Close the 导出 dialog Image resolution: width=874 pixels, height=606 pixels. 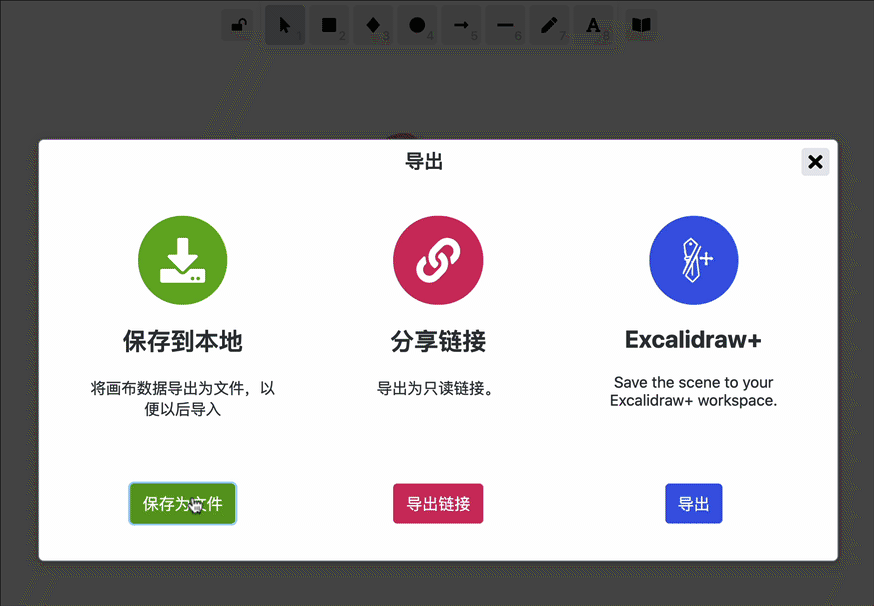click(815, 162)
